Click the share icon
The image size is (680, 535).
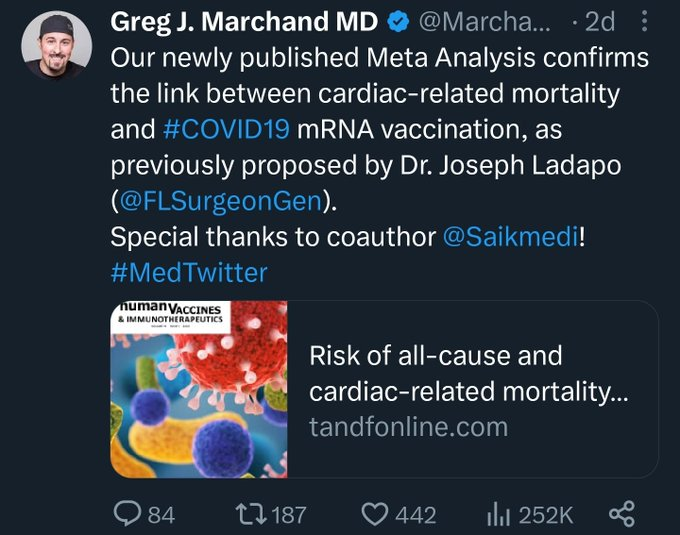(621, 514)
